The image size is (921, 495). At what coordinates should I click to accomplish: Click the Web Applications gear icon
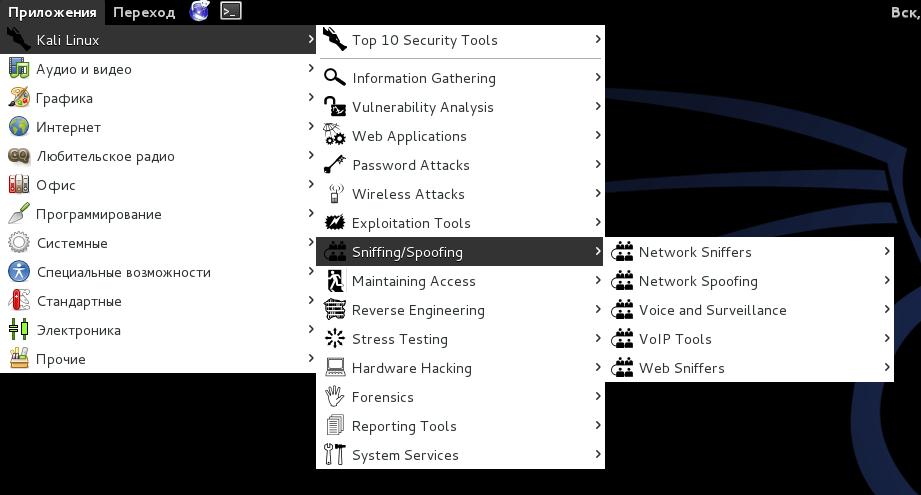(335, 136)
